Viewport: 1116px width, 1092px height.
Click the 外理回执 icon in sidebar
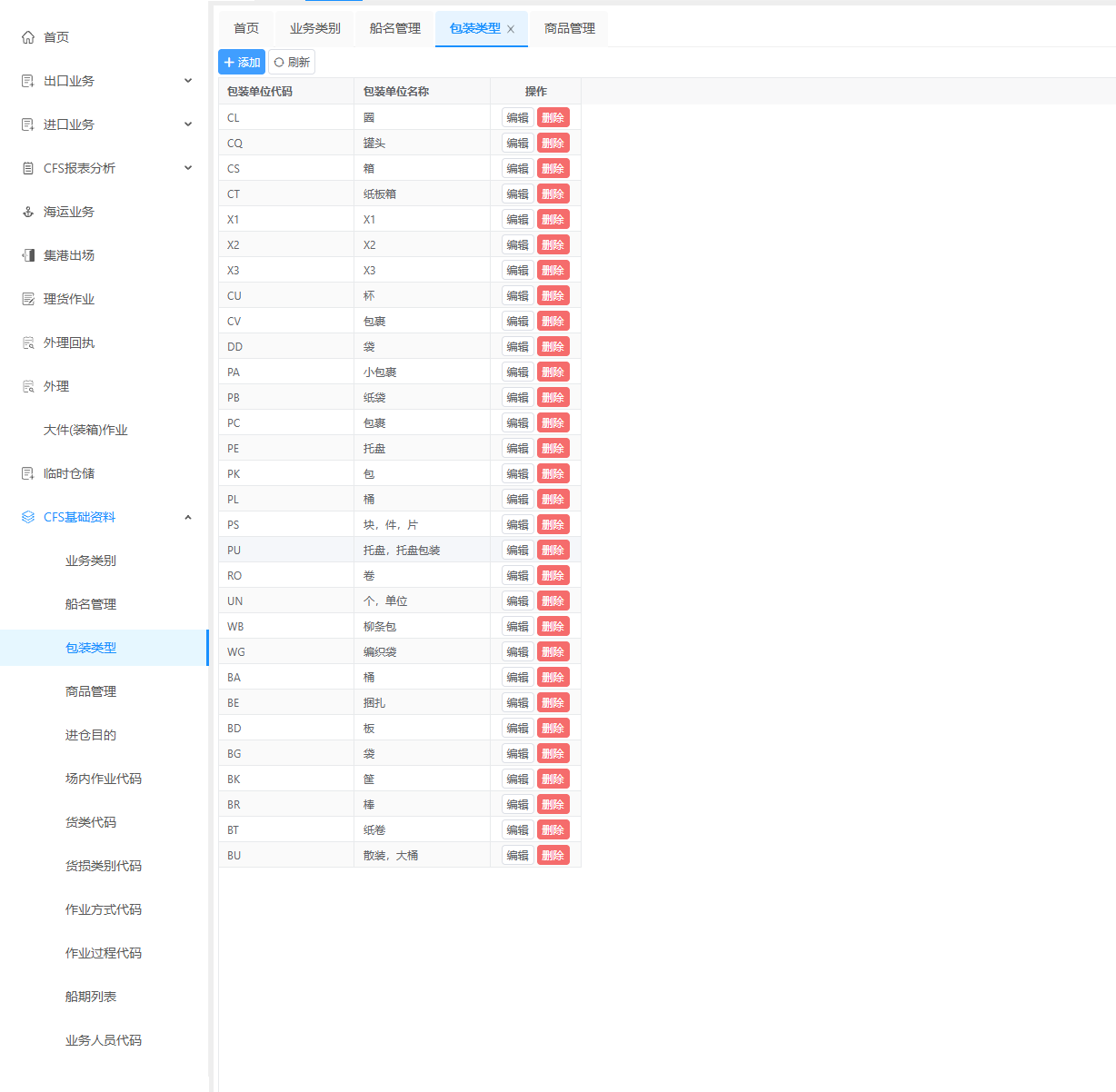(28, 342)
